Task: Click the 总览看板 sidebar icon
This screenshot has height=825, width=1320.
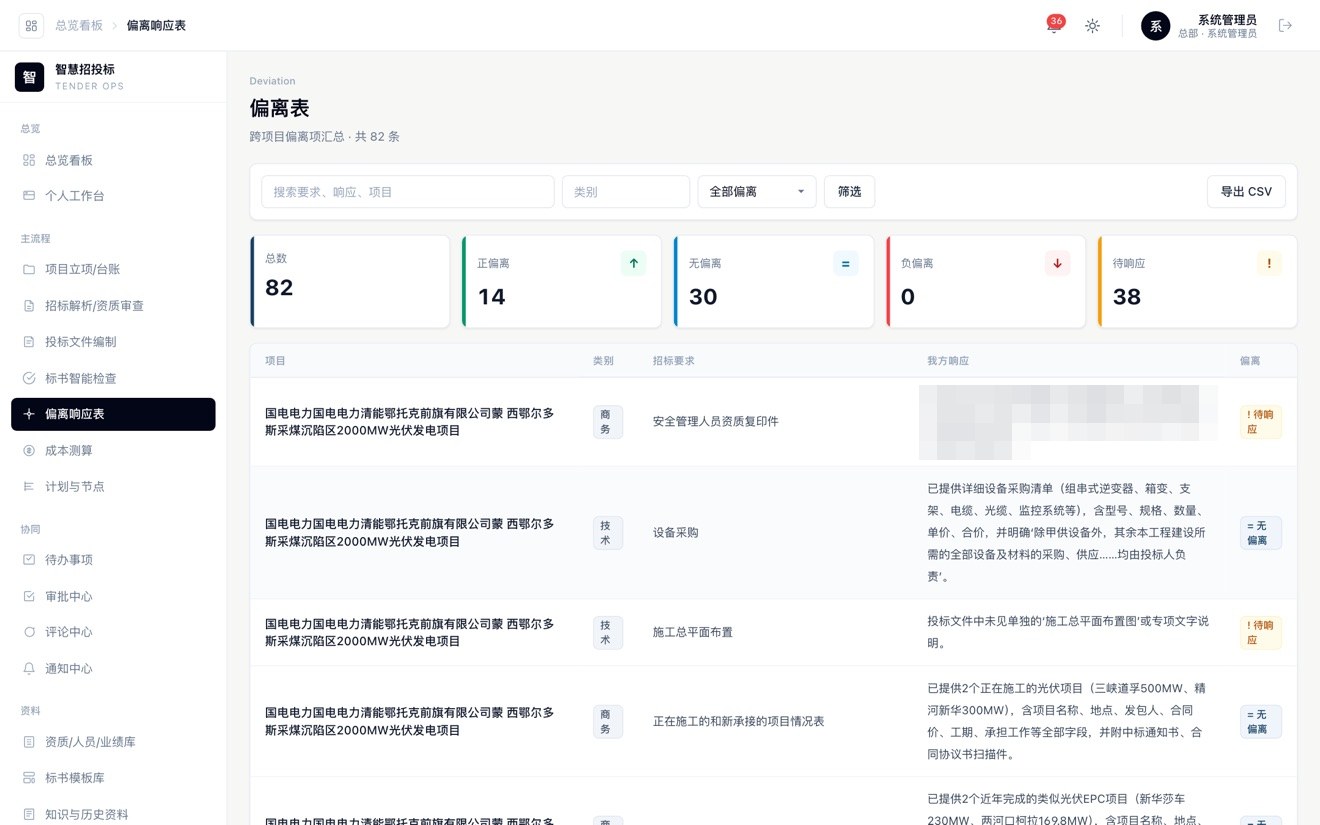Action: [29, 160]
